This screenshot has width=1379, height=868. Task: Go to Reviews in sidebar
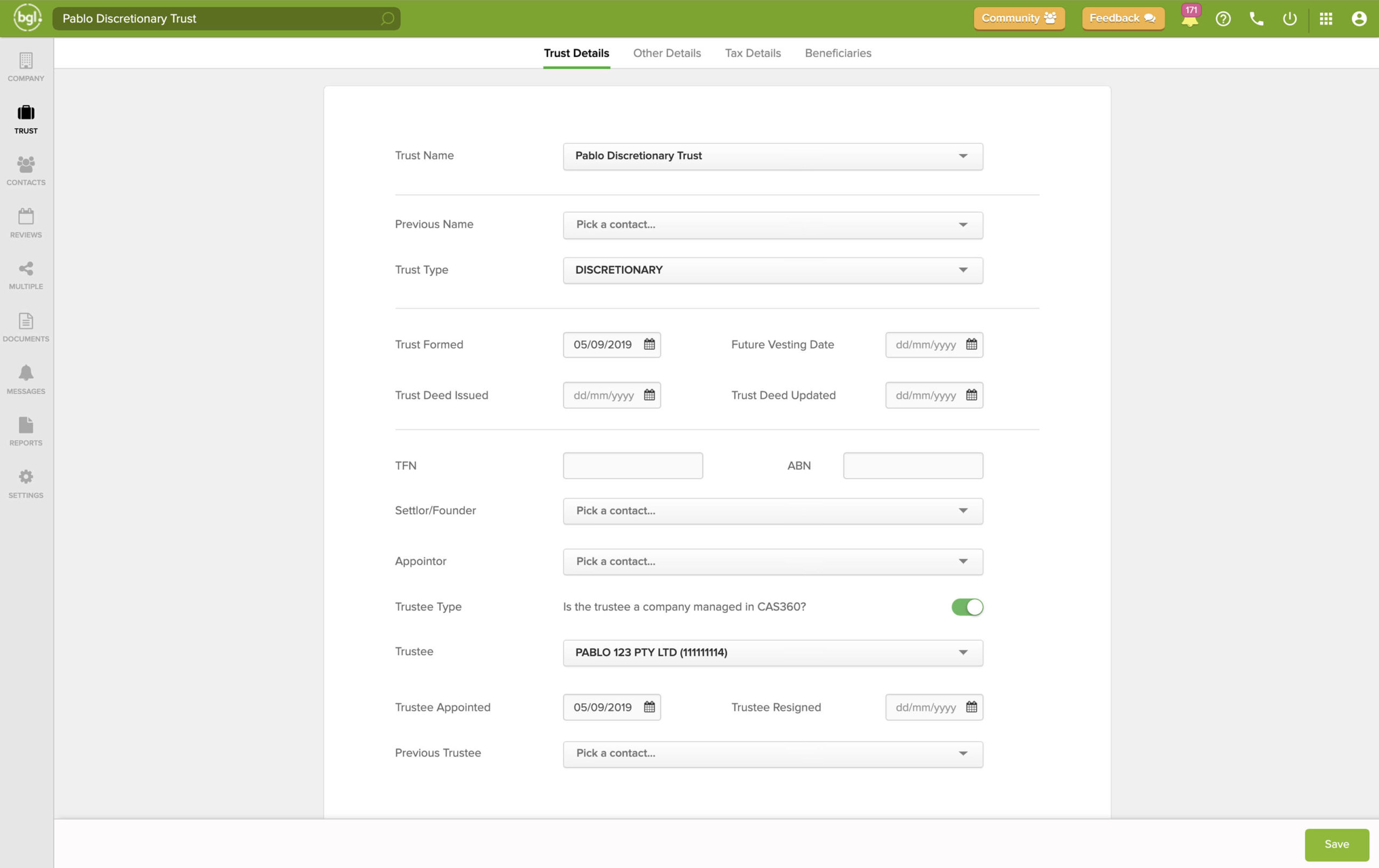point(26,223)
